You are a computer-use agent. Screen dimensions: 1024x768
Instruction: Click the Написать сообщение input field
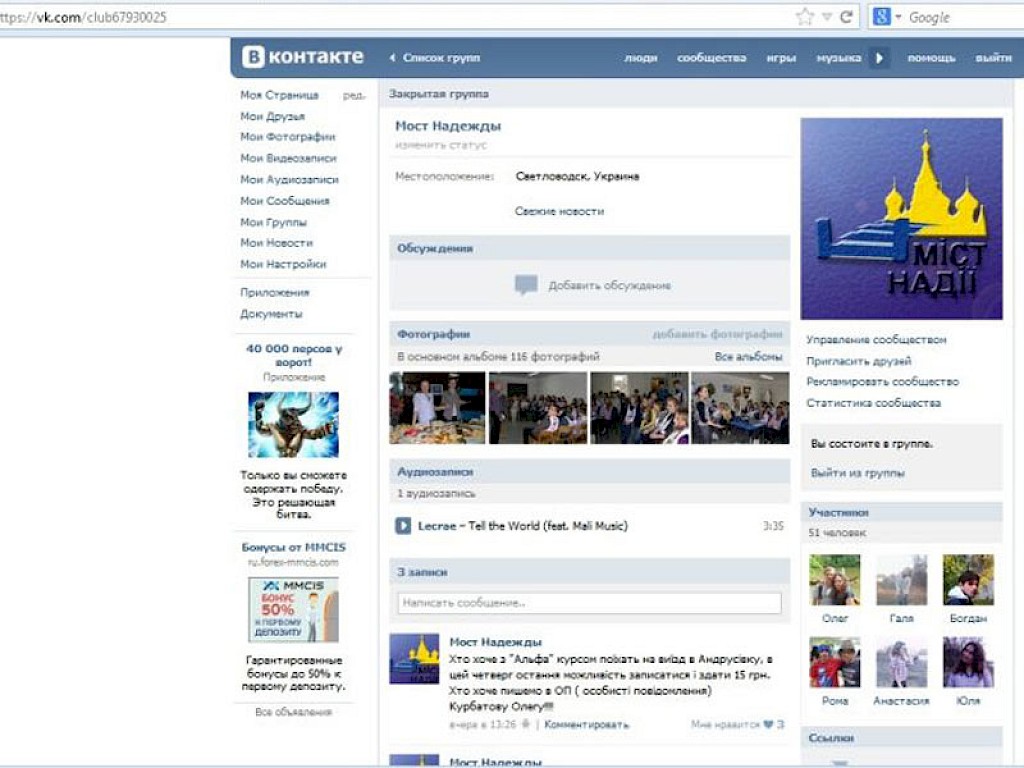click(588, 603)
